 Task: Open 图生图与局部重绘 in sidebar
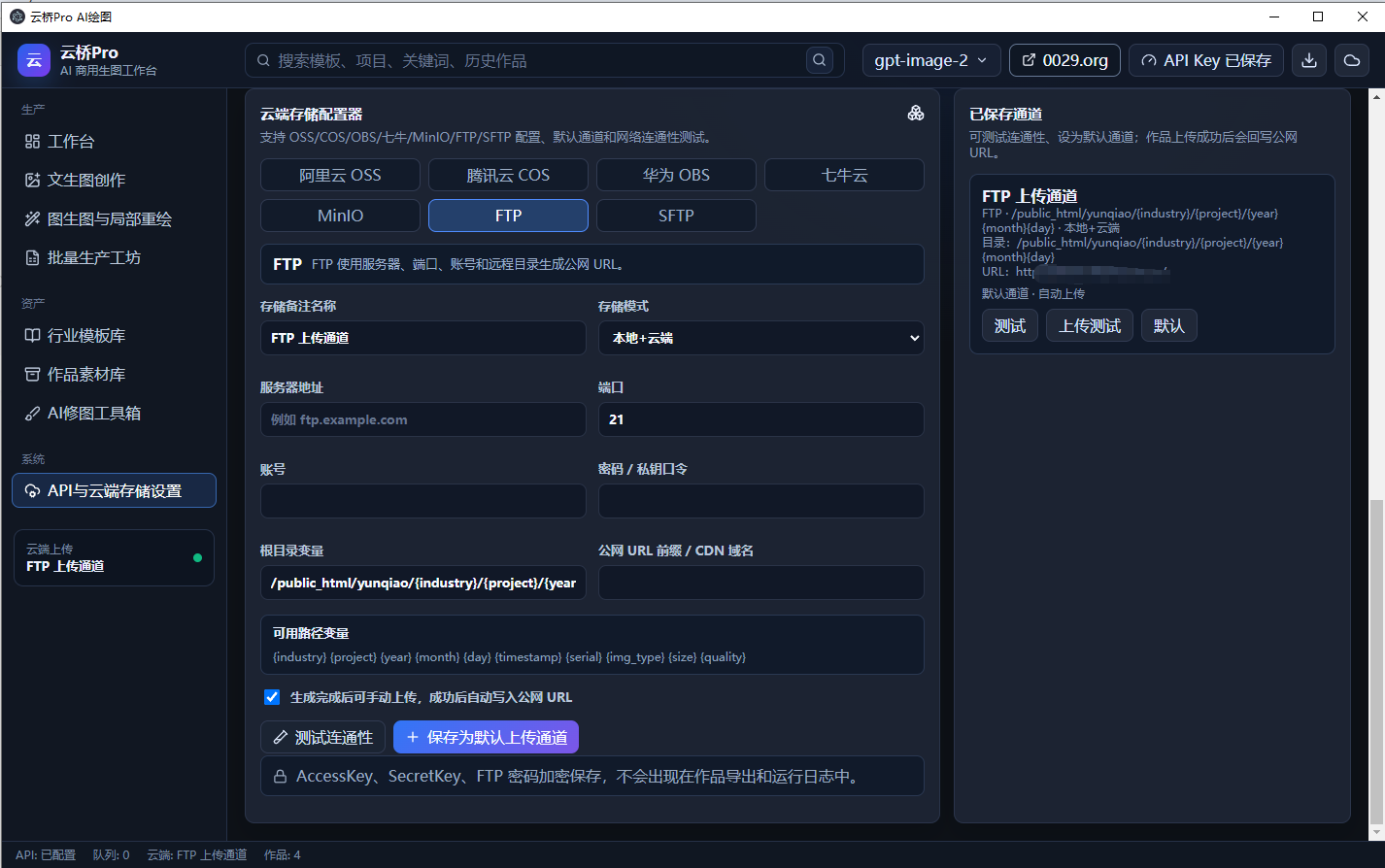(x=114, y=219)
